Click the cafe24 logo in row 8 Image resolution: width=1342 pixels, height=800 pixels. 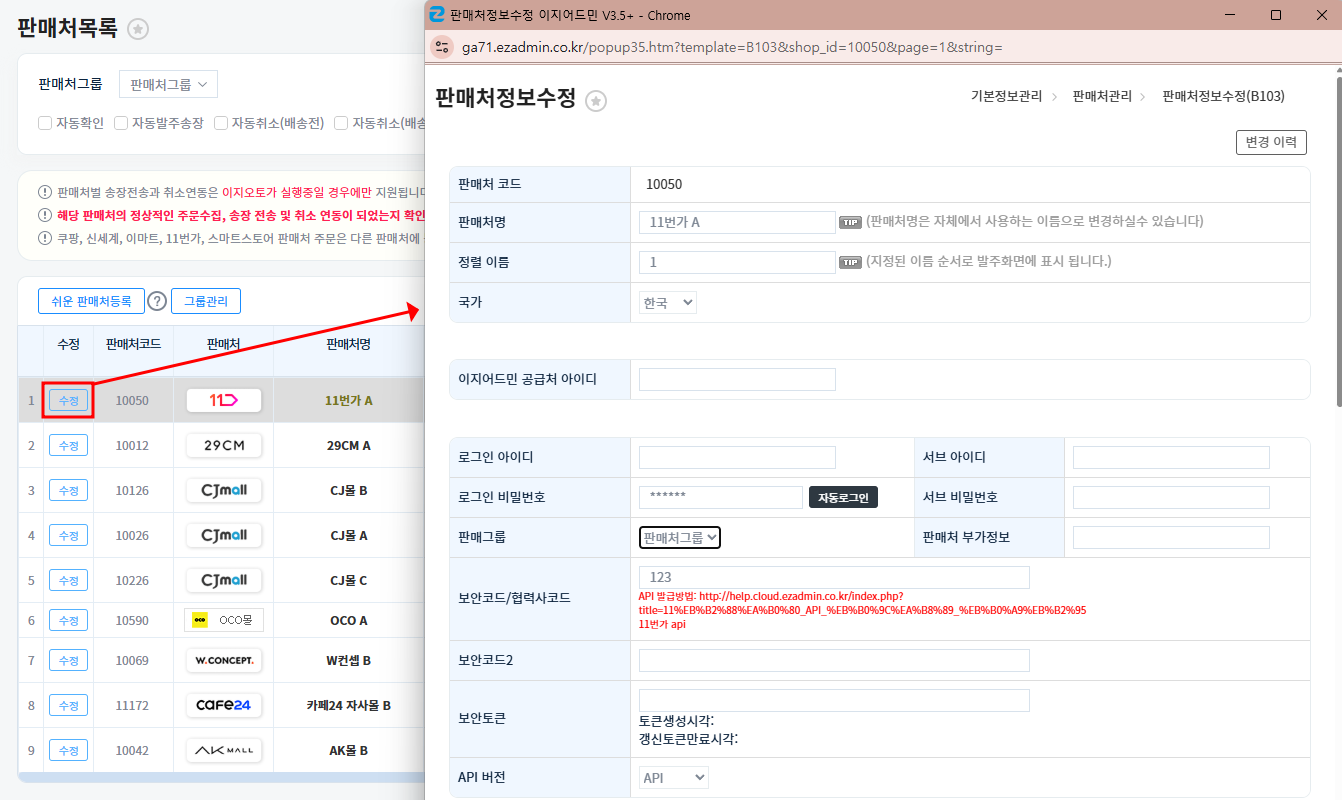(x=223, y=705)
